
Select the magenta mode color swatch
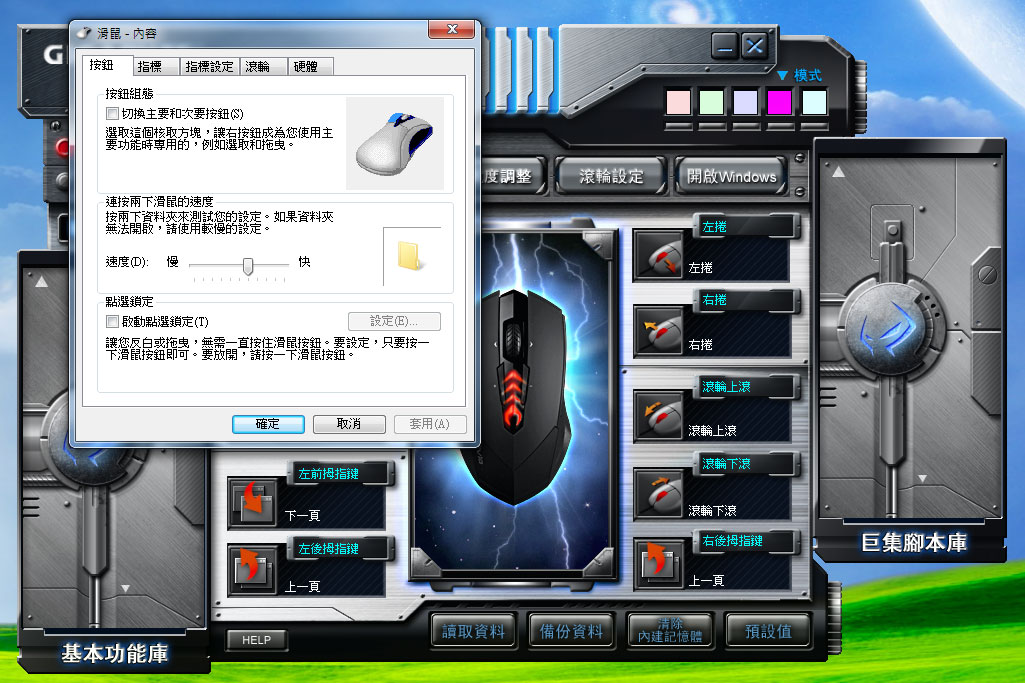coord(779,103)
